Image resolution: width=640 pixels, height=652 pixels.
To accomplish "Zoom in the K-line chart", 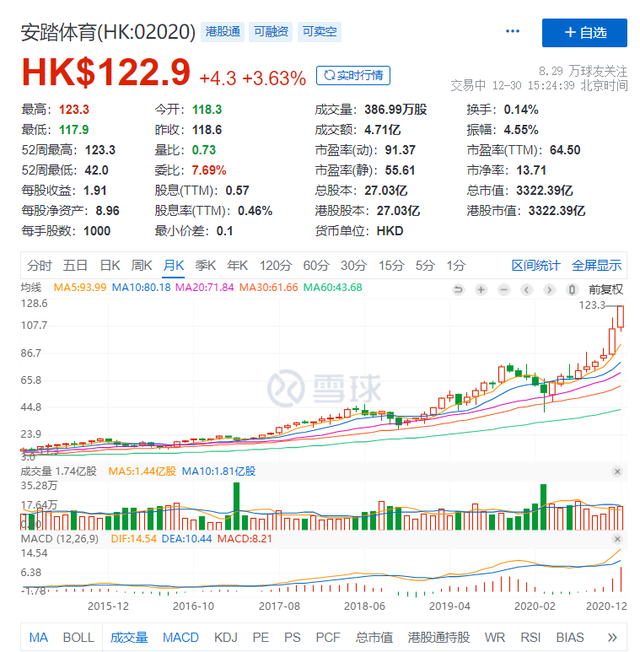I will point(481,289).
